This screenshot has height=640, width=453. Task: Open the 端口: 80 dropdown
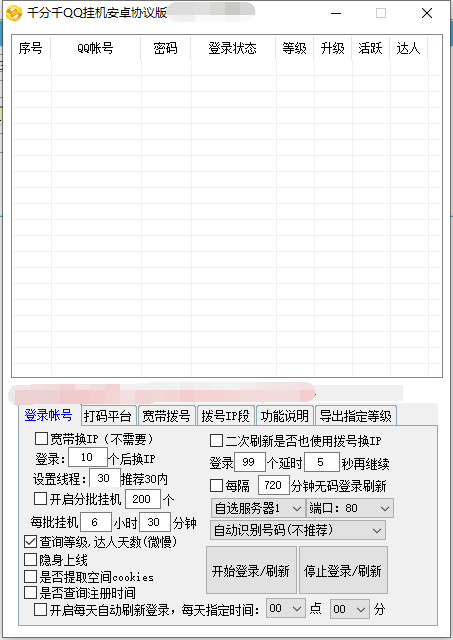(x=350, y=509)
